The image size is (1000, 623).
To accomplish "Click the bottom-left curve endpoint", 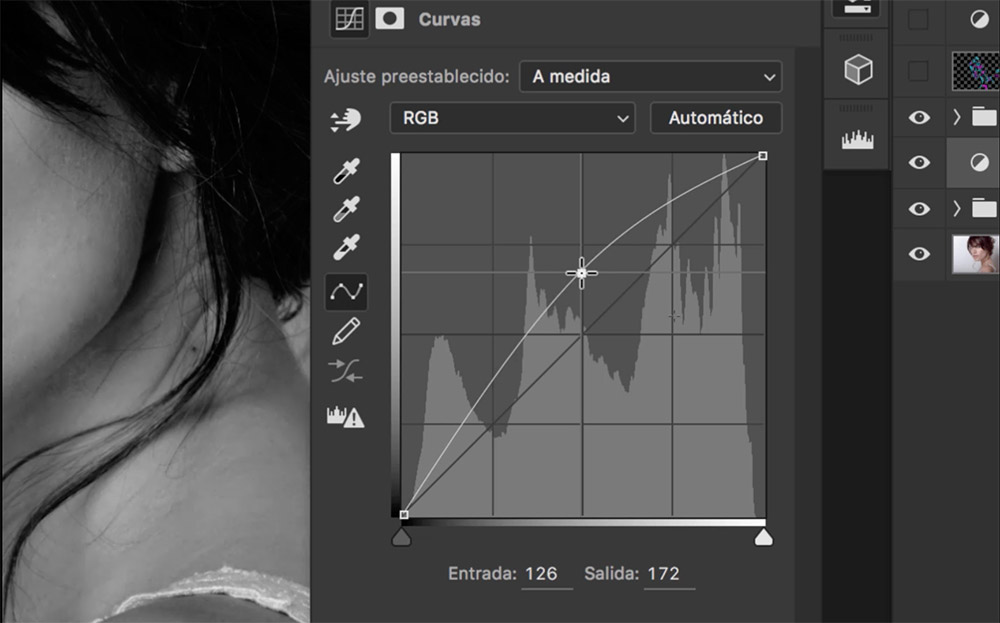I will [x=404, y=515].
